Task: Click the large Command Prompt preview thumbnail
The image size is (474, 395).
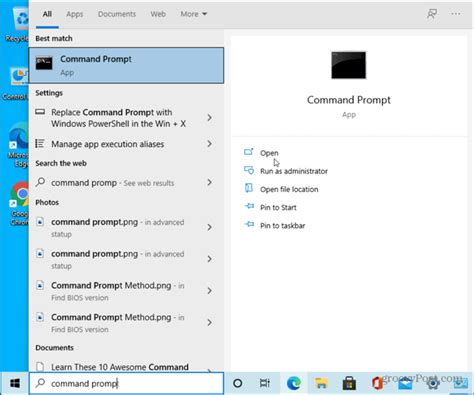Action: (x=348, y=65)
